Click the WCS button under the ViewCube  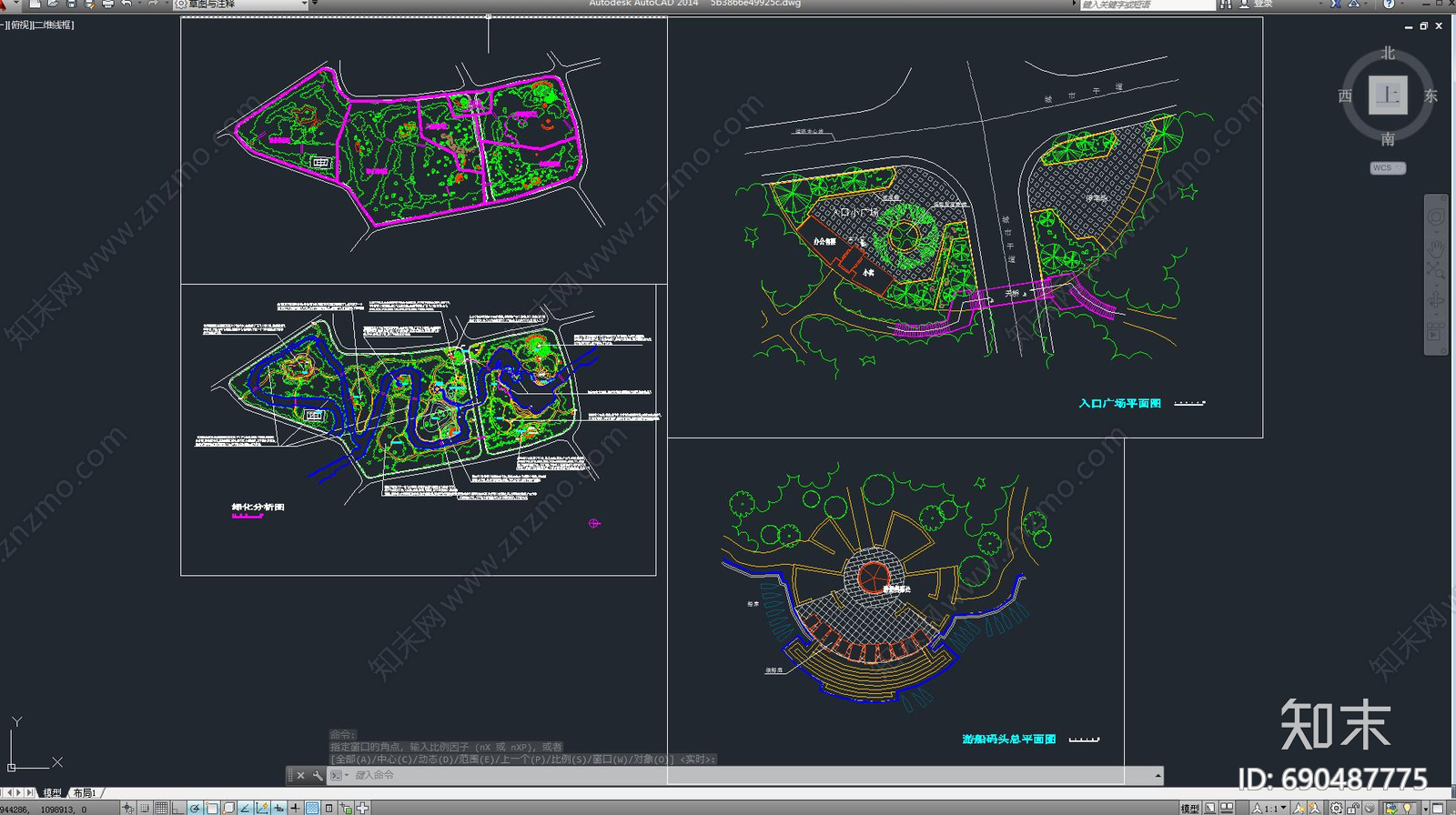click(1387, 168)
